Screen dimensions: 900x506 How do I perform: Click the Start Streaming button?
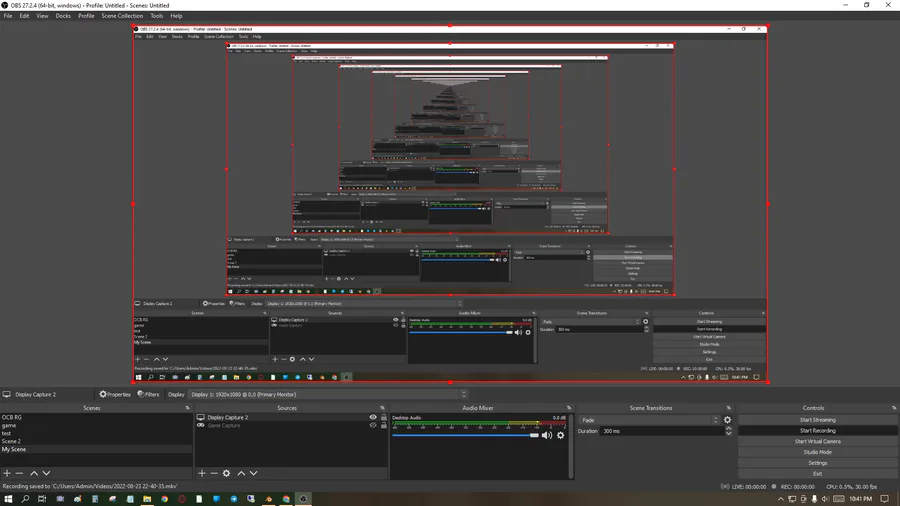pyautogui.click(x=817, y=420)
